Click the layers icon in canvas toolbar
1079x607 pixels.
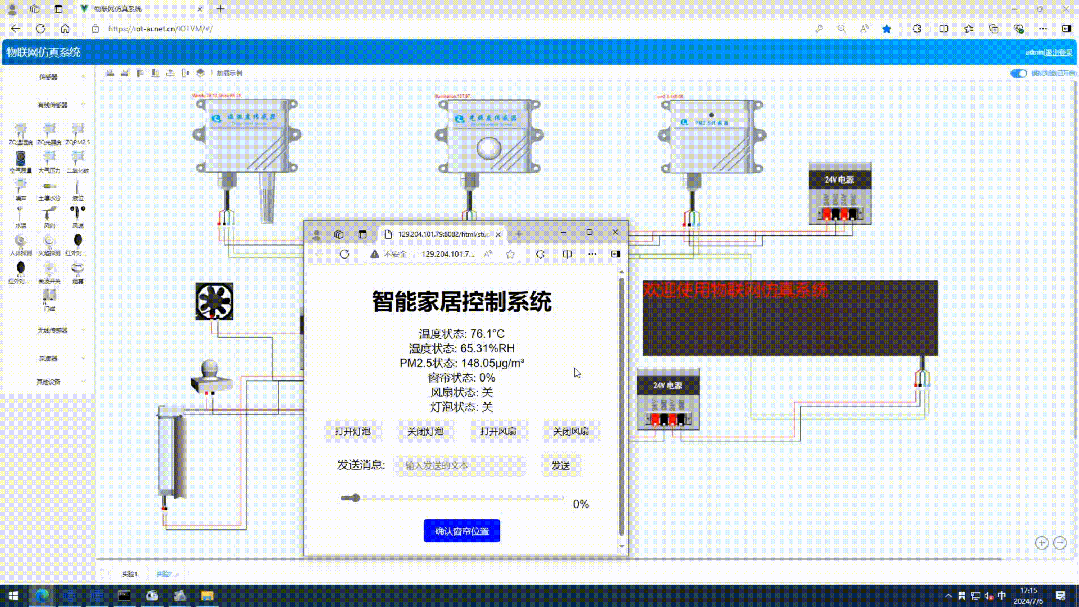pos(201,73)
